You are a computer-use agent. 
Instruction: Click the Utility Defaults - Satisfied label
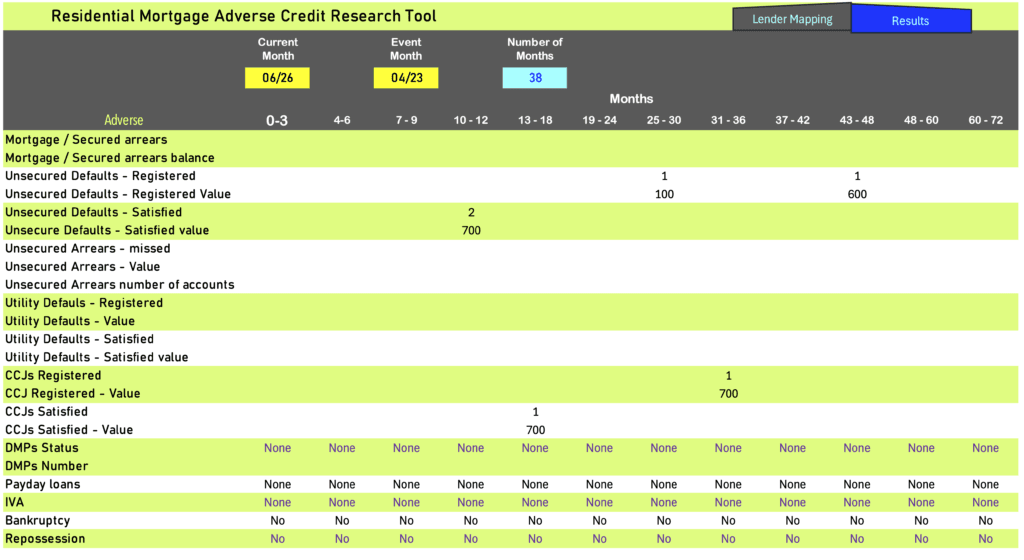point(80,339)
